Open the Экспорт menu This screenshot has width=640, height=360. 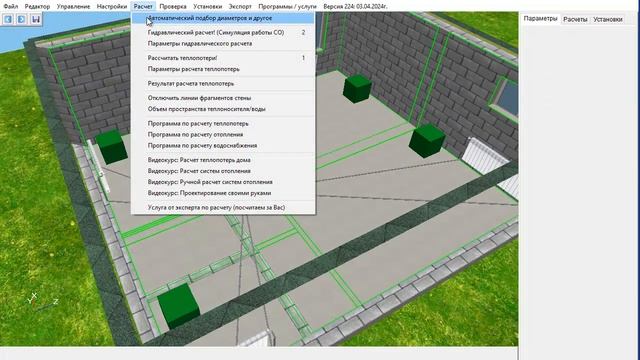point(240,7)
